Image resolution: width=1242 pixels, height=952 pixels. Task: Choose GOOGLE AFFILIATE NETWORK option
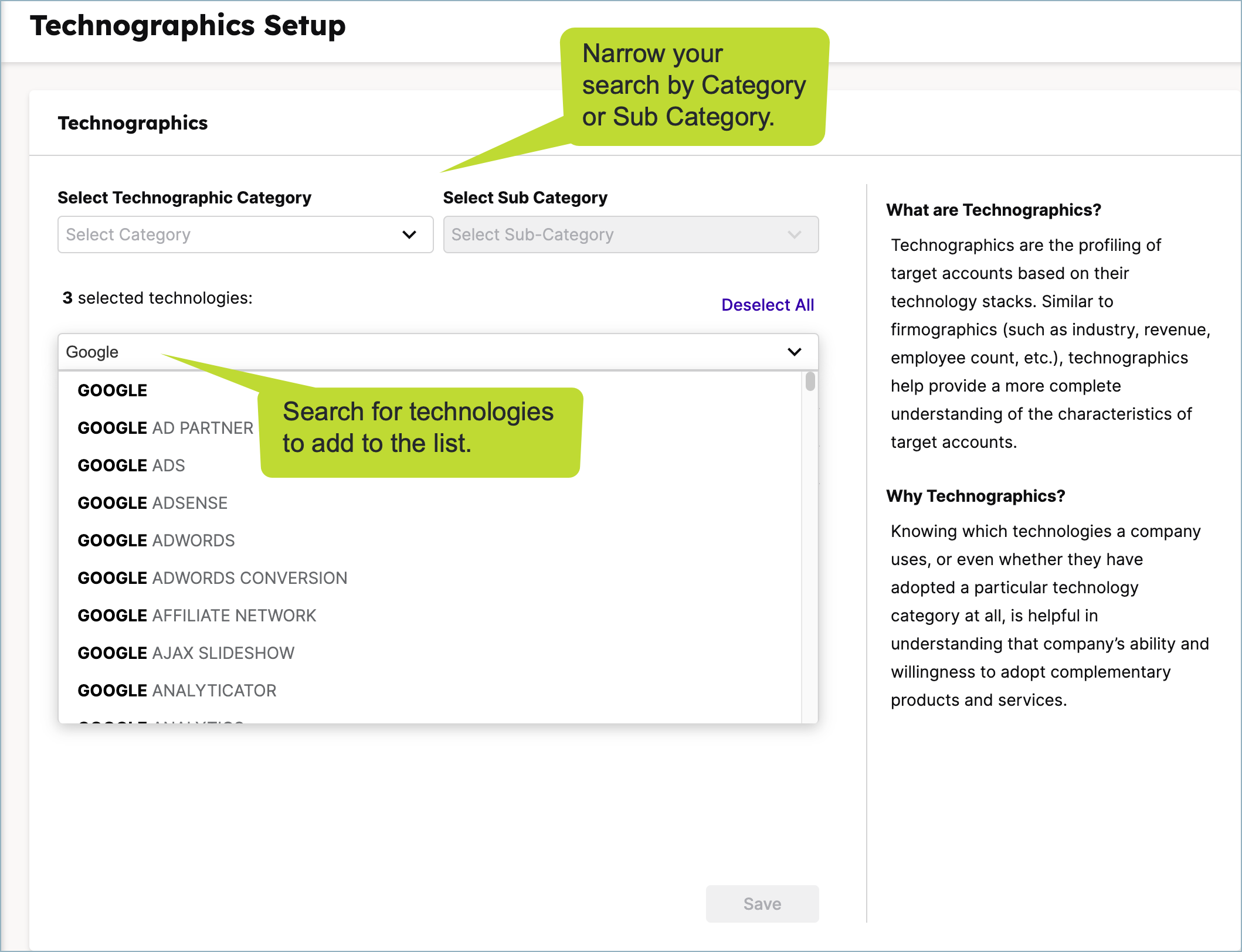[196, 615]
